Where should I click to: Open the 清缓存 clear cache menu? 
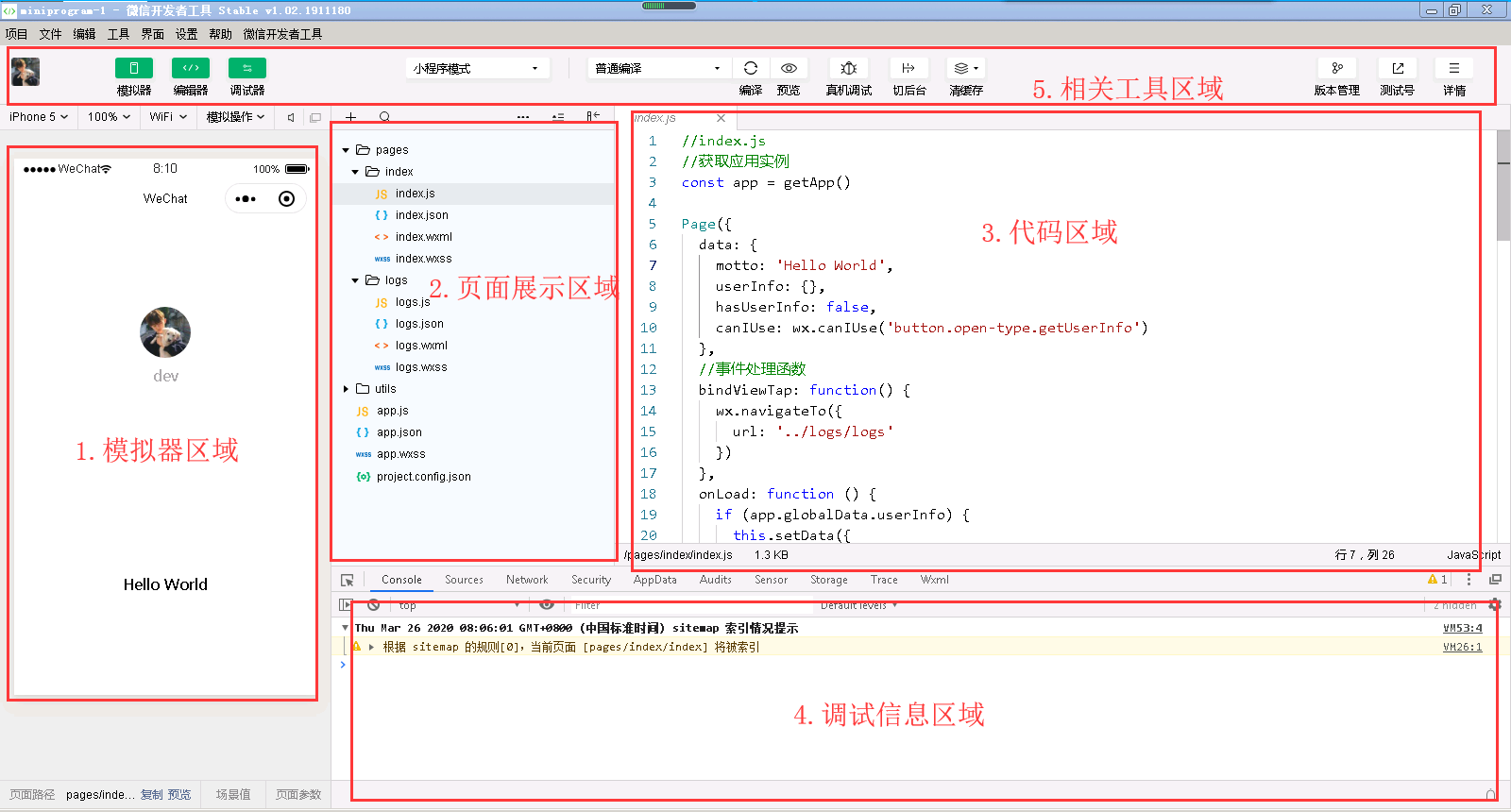966,68
